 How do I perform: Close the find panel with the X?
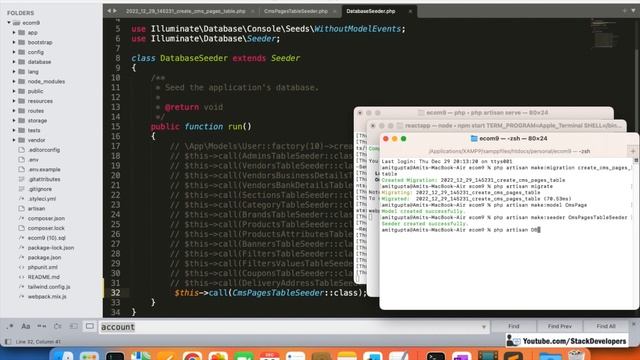pos(634,324)
